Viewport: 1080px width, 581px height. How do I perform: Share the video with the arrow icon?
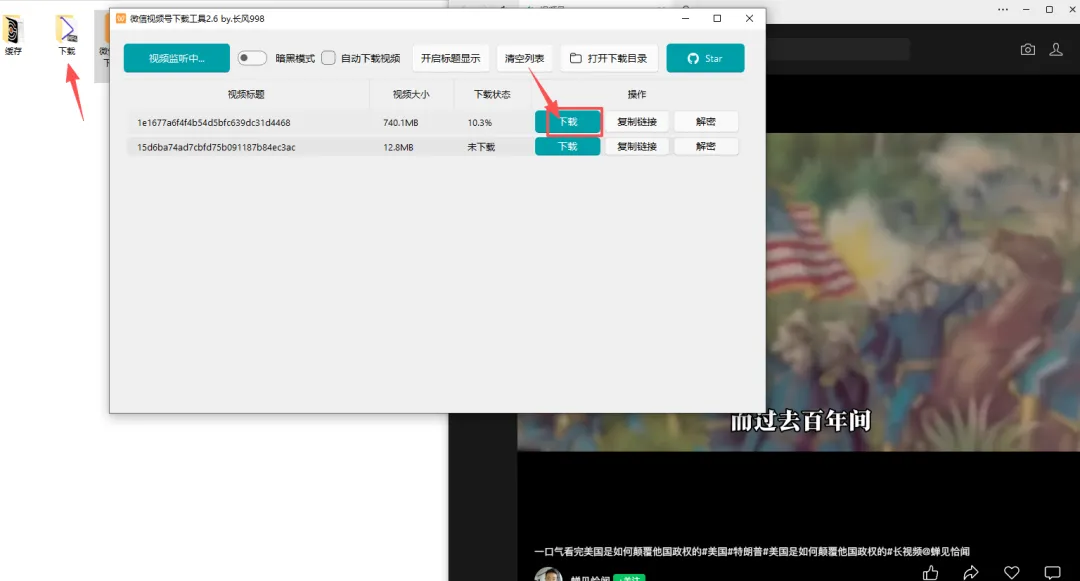(x=971, y=573)
